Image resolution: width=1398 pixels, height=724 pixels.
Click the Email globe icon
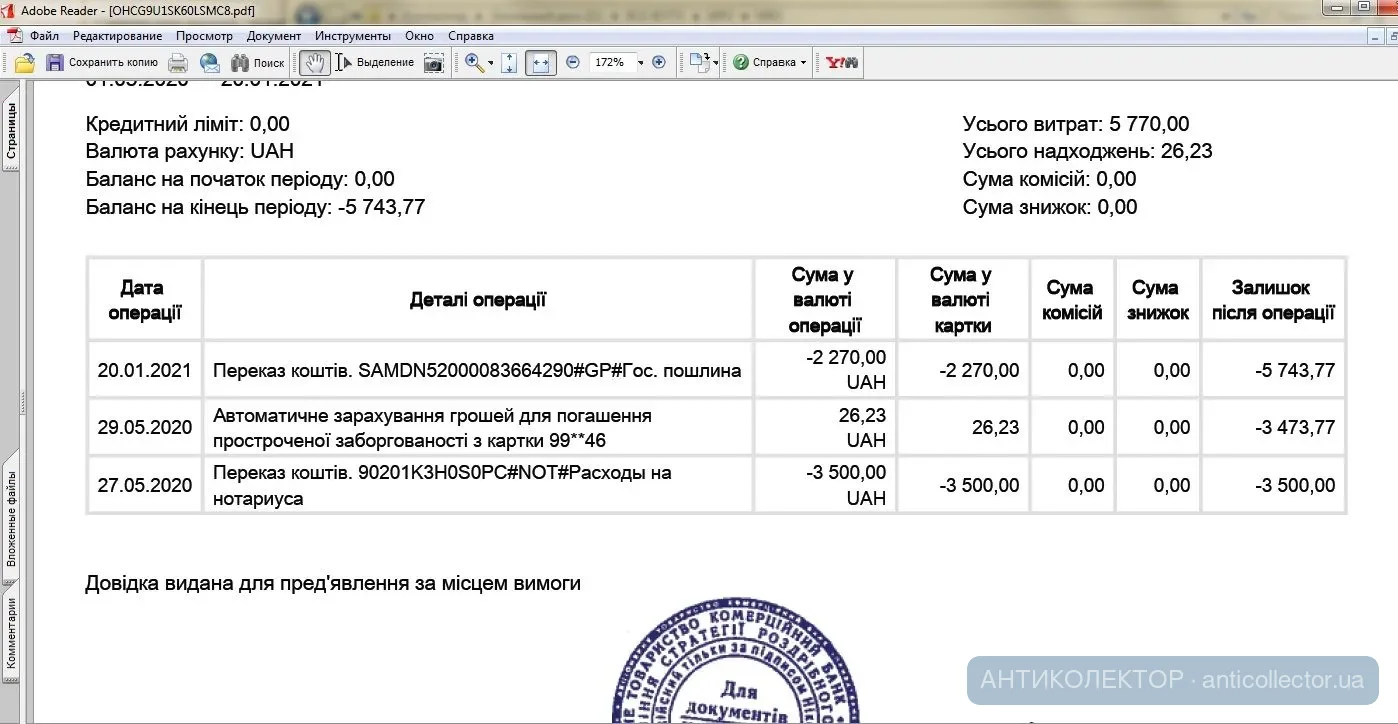[210, 62]
